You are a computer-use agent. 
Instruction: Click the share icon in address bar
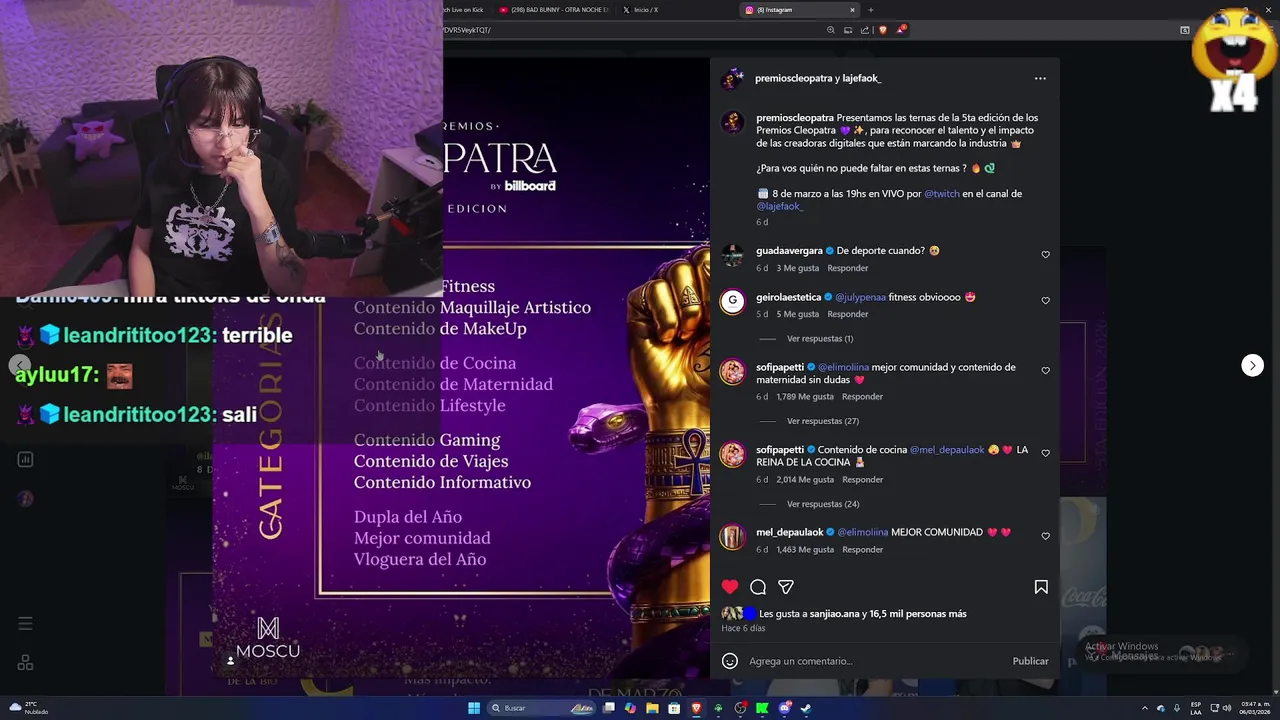coord(865,30)
